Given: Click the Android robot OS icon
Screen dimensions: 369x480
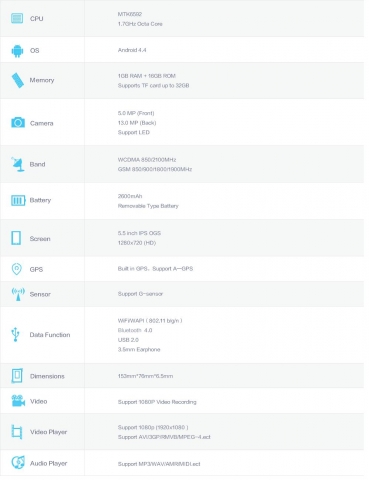Looking at the screenshot, I should pos(17,51).
